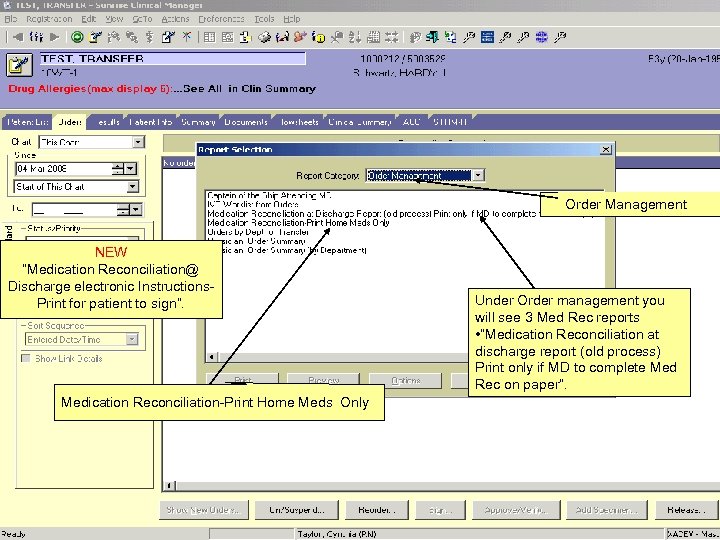Click the Add Specimen button
The height and width of the screenshot is (540, 720).
coord(607,510)
